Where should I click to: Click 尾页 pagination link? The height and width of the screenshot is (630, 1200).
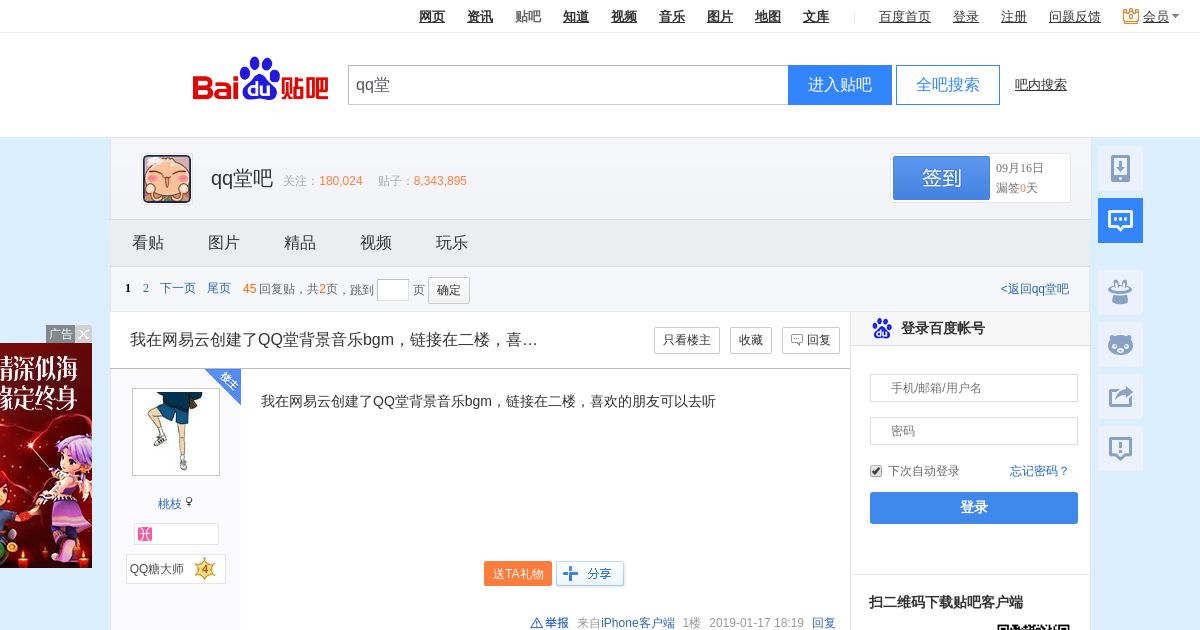(219, 288)
